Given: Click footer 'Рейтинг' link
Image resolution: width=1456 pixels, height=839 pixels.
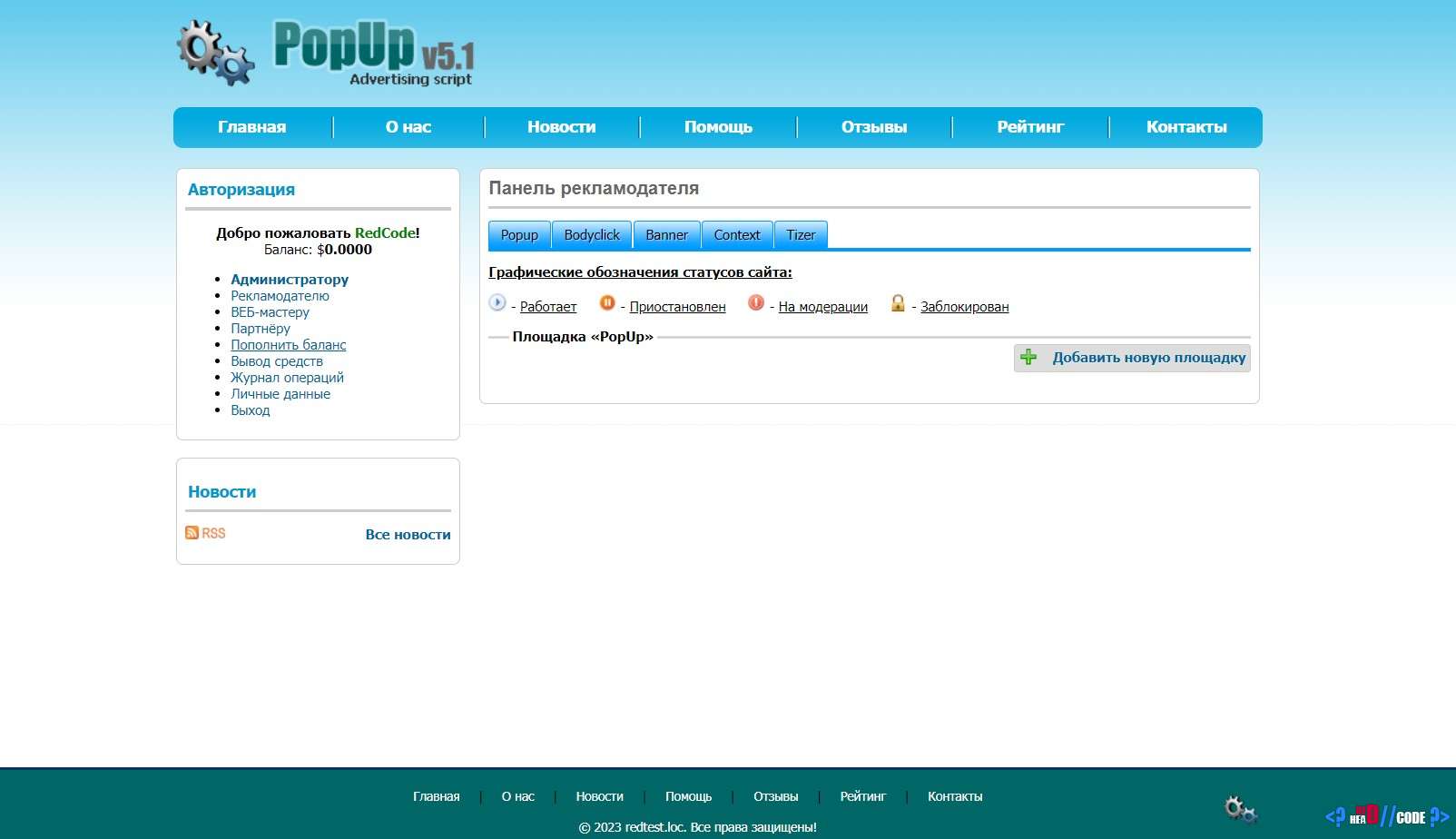Looking at the screenshot, I should (862, 796).
